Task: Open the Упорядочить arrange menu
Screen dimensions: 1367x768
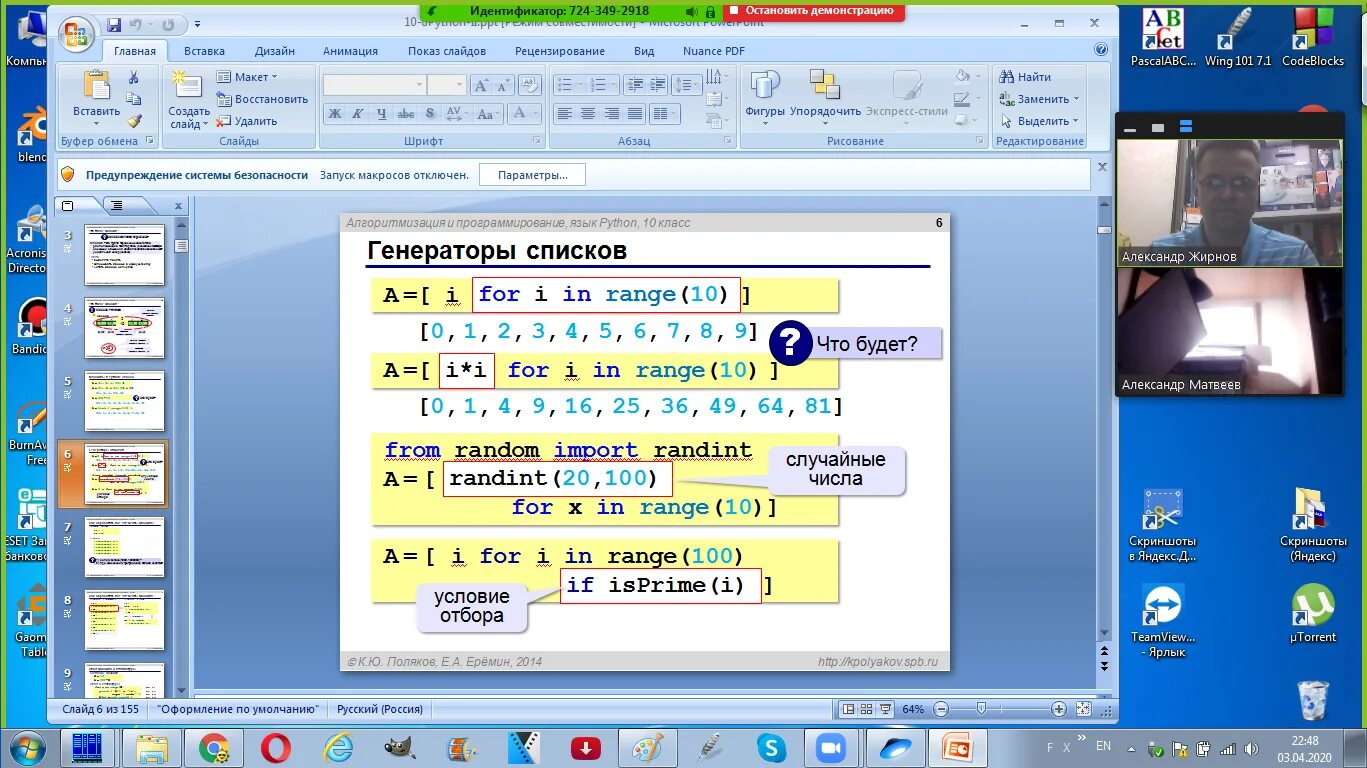Action: point(825,96)
